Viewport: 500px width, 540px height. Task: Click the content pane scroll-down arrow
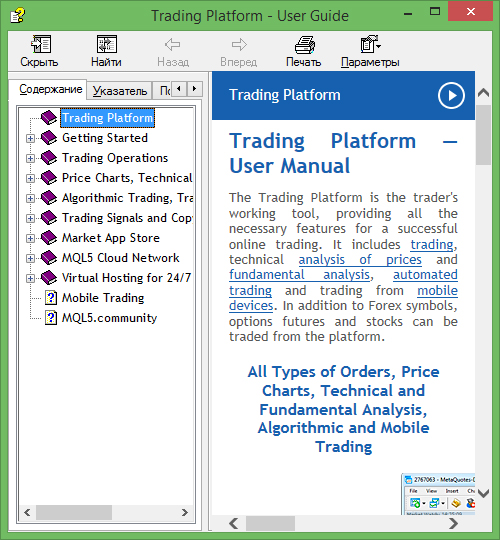click(483, 493)
